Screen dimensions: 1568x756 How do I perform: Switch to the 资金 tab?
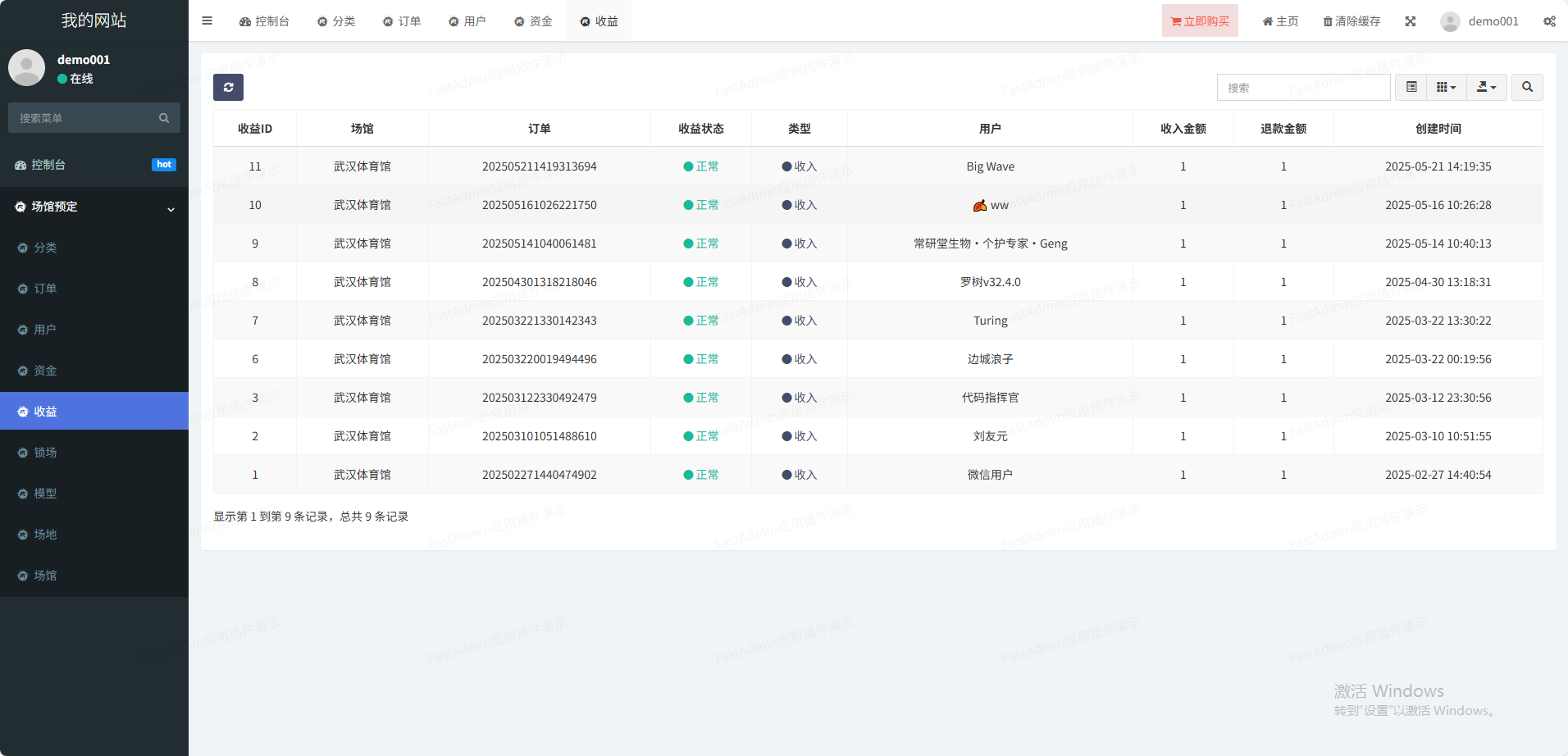pyautogui.click(x=533, y=21)
